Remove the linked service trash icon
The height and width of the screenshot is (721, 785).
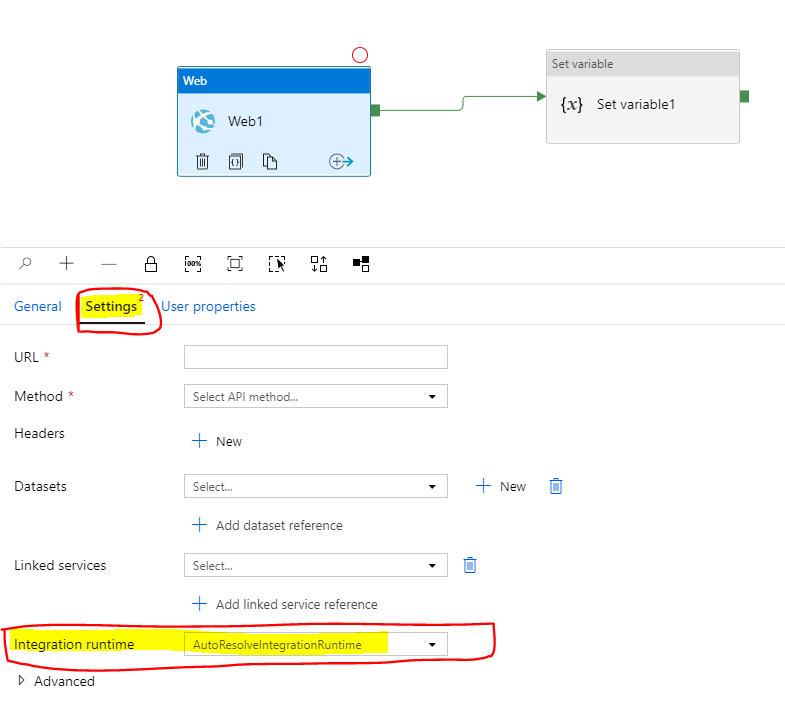(470, 565)
